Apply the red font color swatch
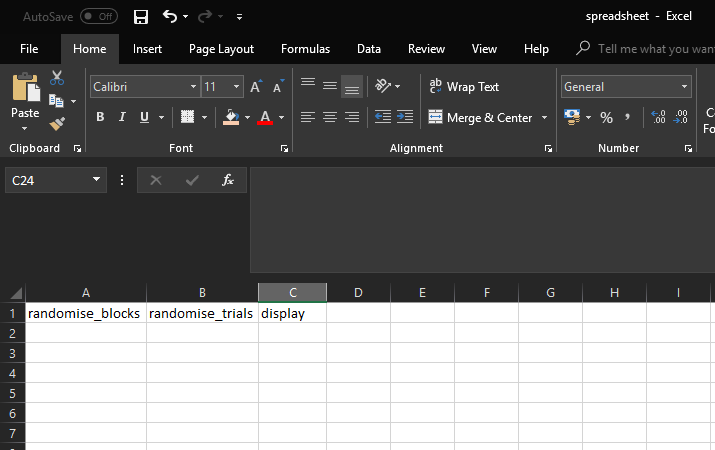Image resolution: width=715 pixels, height=450 pixels. (265, 118)
